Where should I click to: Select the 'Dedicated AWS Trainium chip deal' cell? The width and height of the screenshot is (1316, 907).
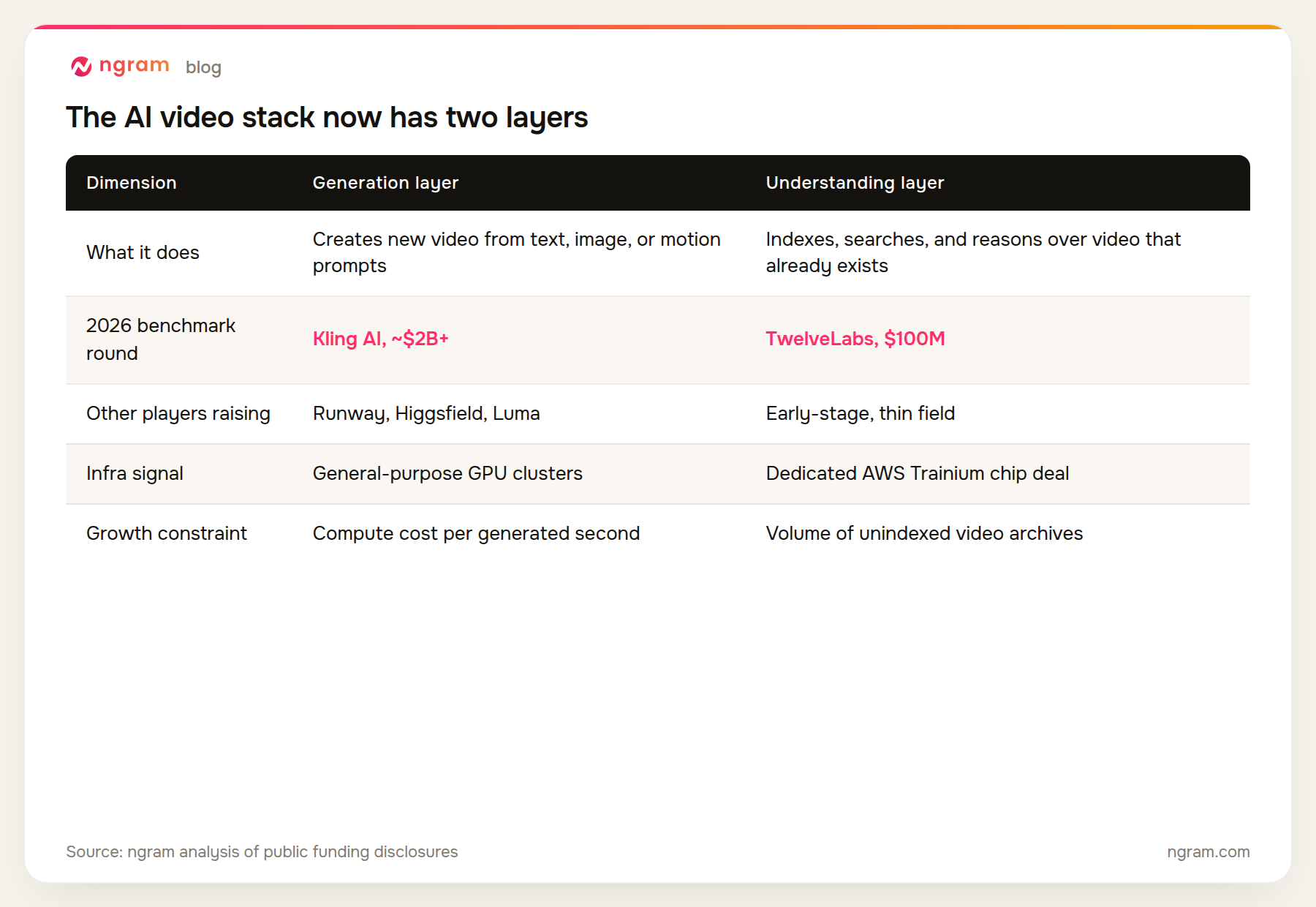tap(918, 473)
